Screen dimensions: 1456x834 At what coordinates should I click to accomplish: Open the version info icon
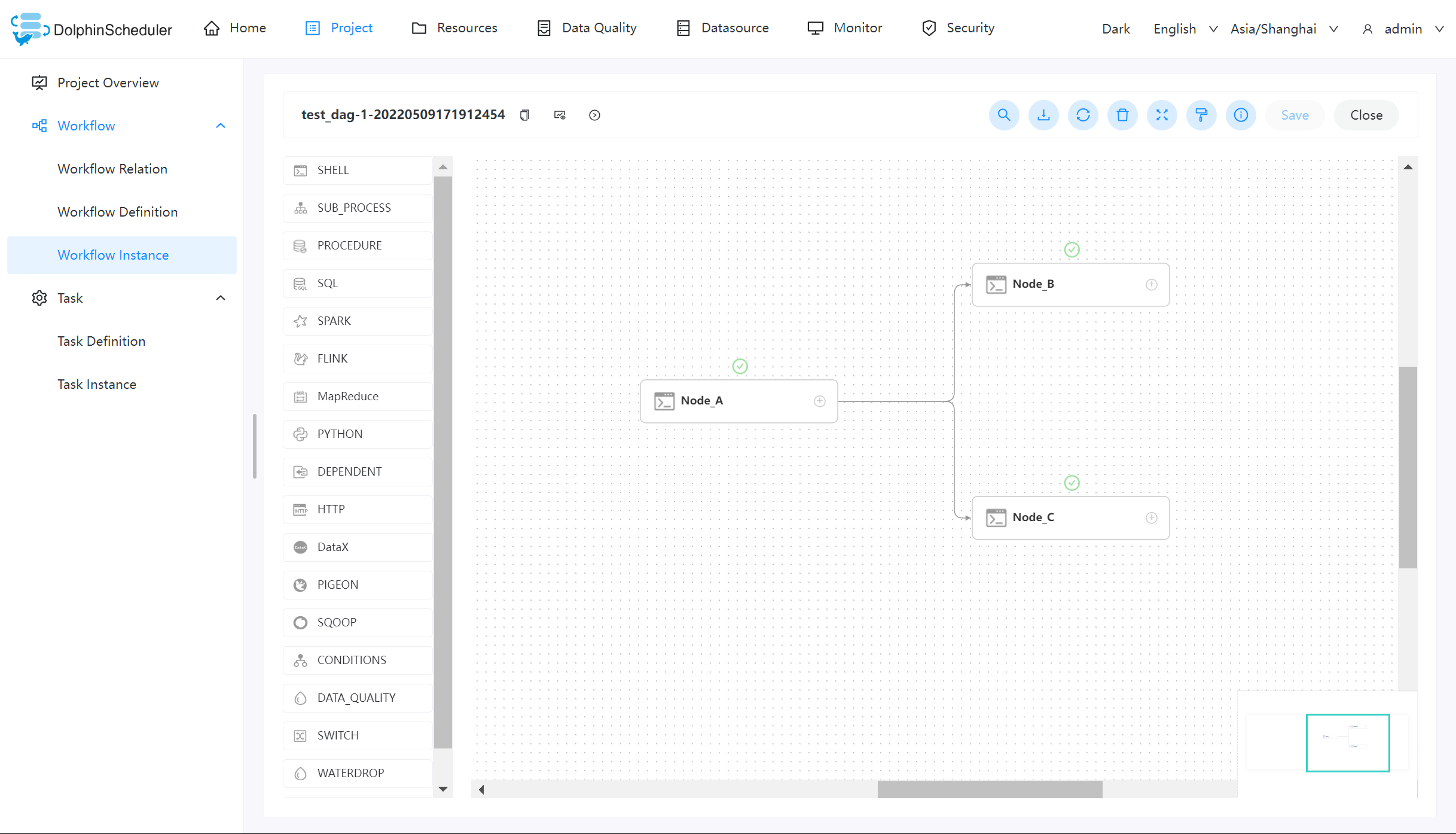1241,115
